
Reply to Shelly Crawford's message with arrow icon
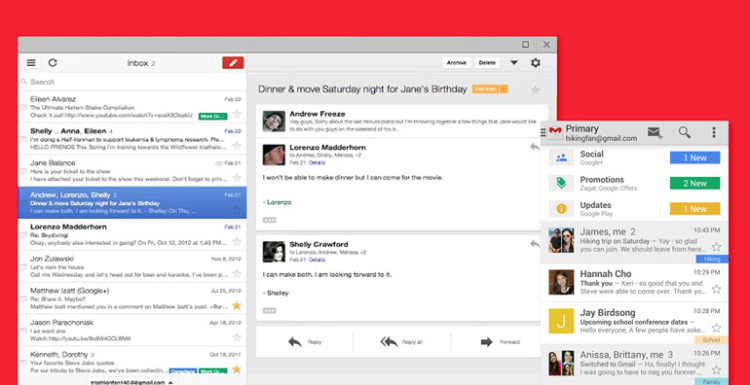(535, 244)
